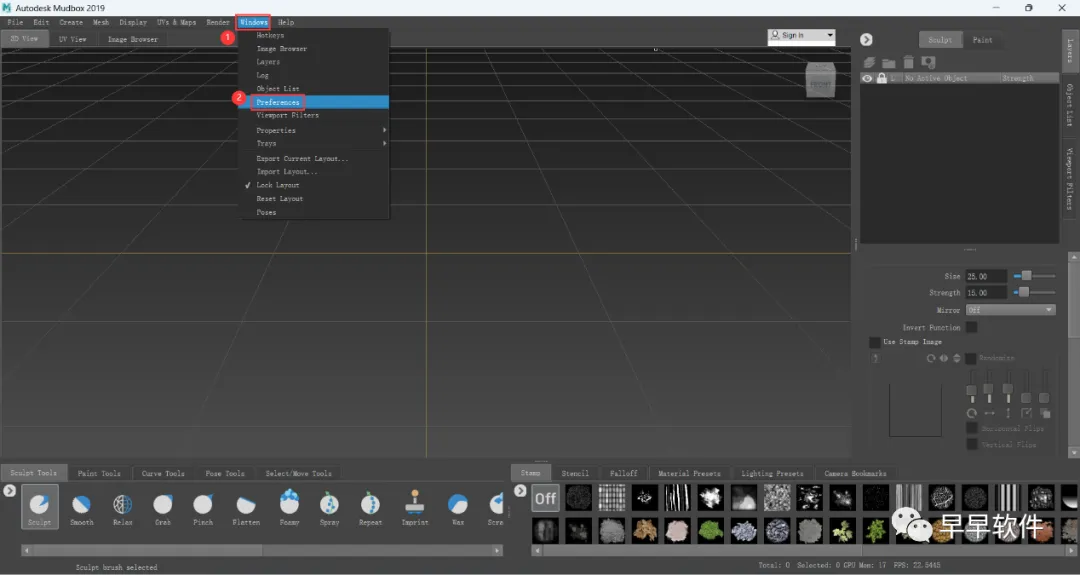
Task: Toggle layer visibility eye icon
Action: [x=867, y=78]
